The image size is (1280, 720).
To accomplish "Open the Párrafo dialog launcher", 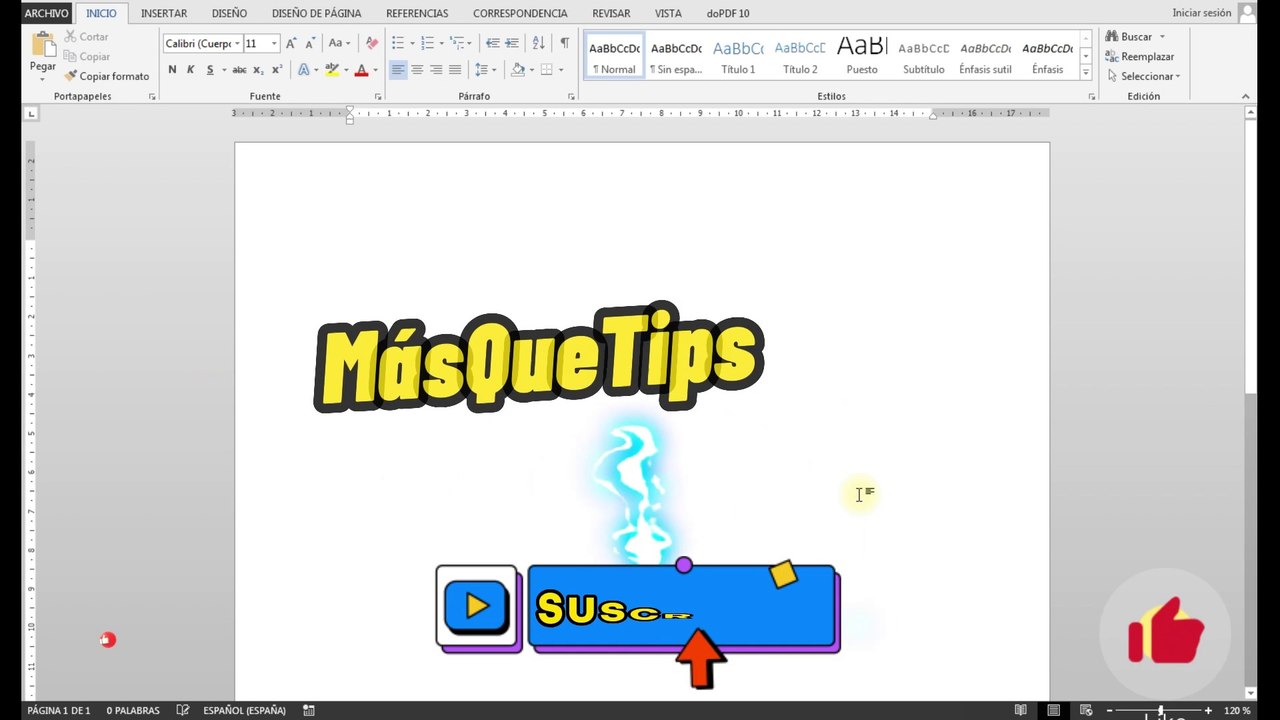I will pos(571,97).
